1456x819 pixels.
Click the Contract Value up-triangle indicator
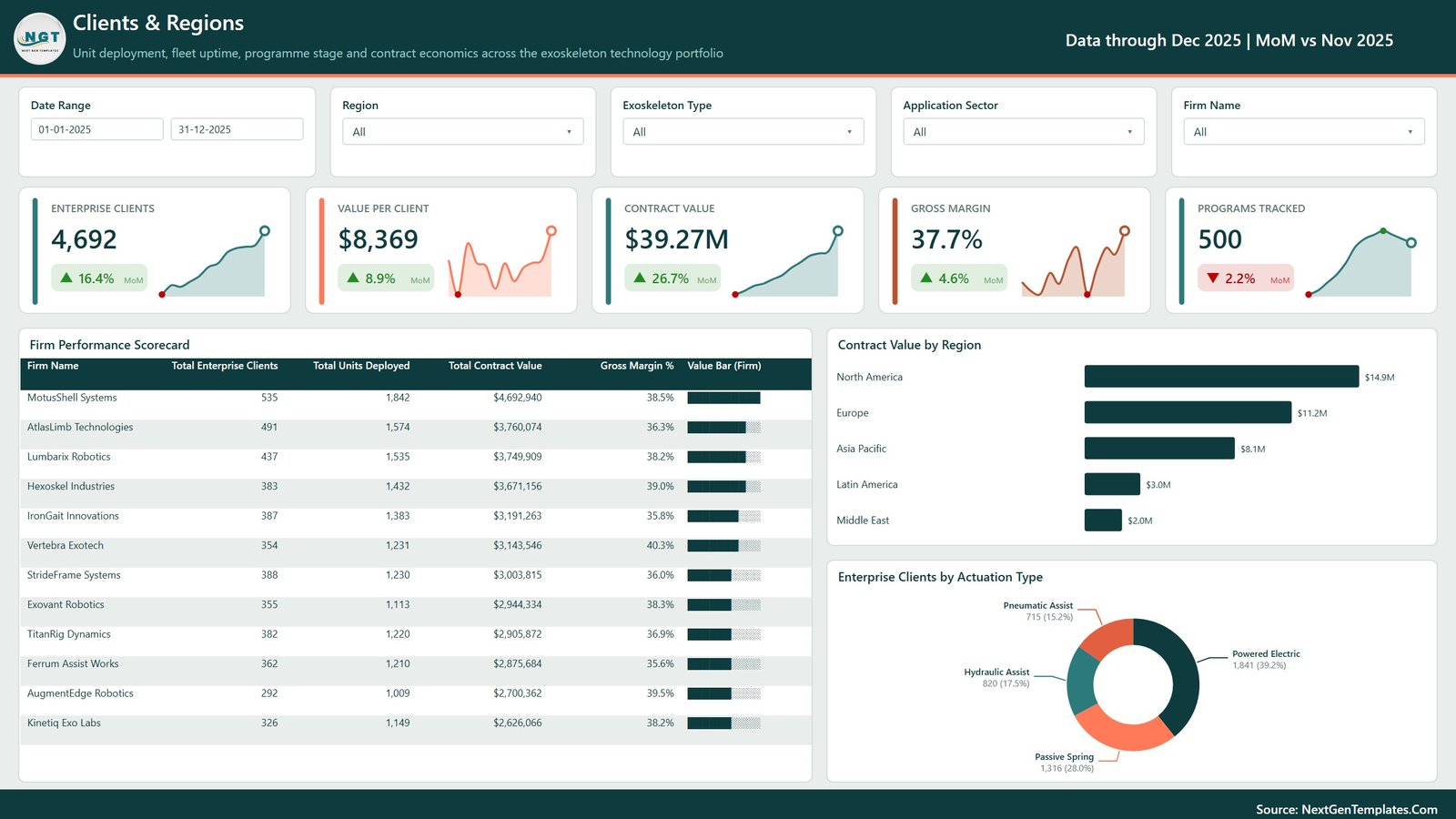pyautogui.click(x=640, y=278)
